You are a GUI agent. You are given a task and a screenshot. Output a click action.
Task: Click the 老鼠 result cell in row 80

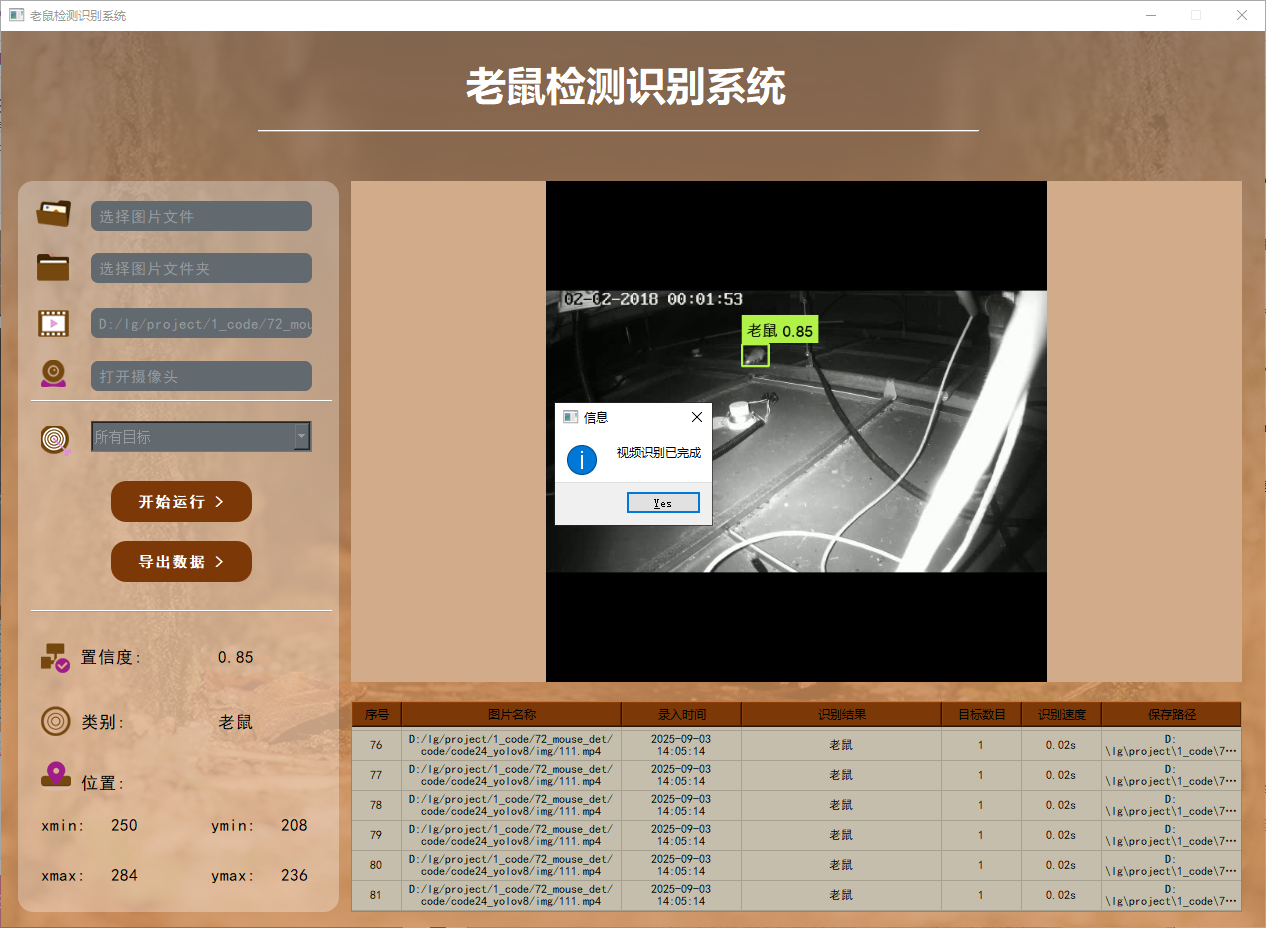[x=842, y=865]
